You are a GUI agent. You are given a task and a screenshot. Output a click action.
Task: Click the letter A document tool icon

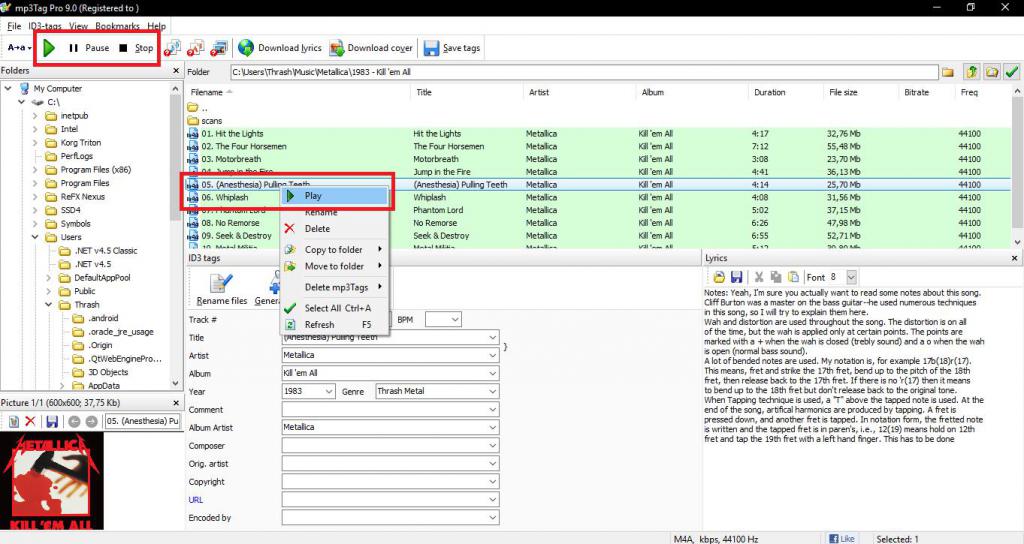[x=195, y=48]
